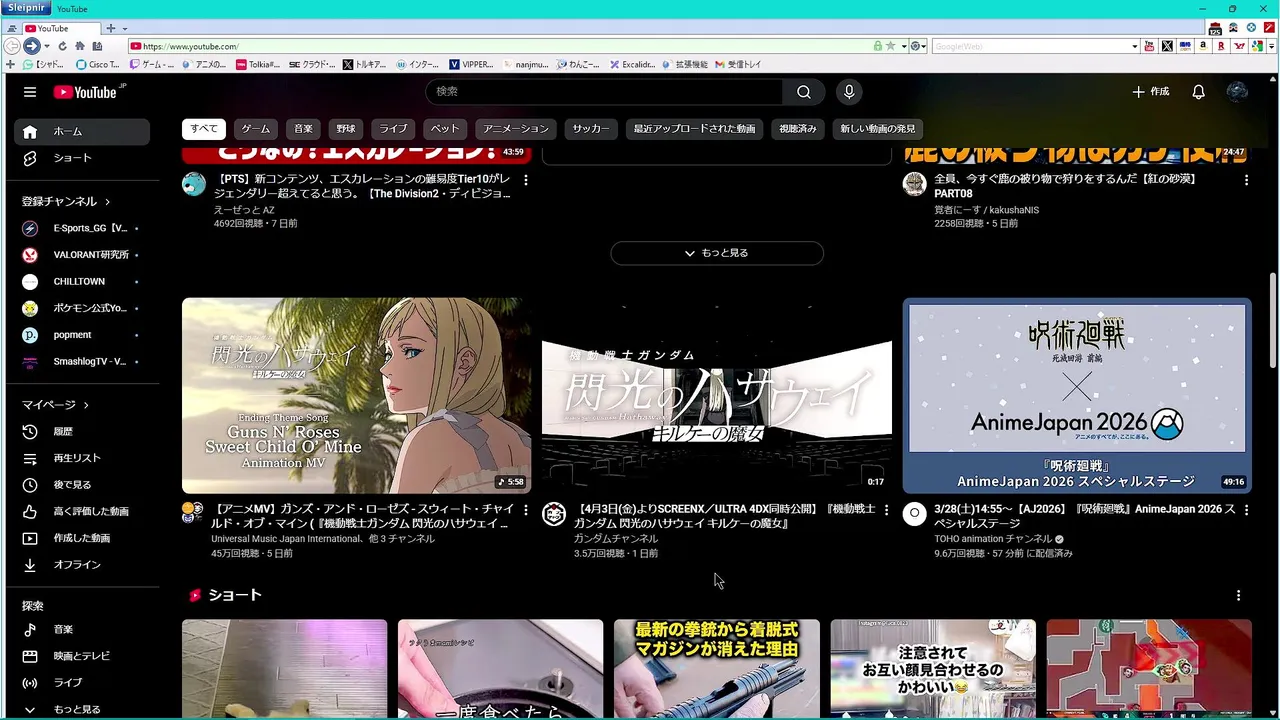Image resolution: width=1280 pixels, height=720 pixels.
Task: Start voice search with microphone icon
Action: pyautogui.click(x=849, y=92)
